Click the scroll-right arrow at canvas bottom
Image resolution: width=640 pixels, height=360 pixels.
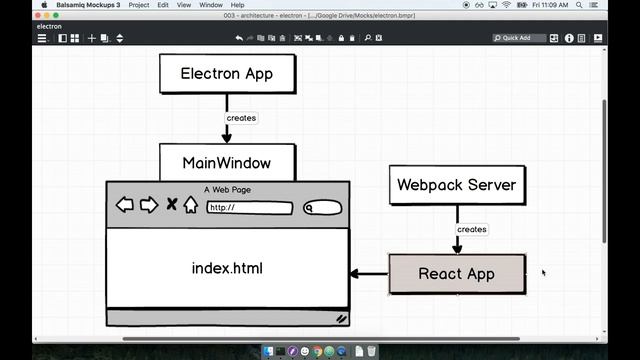[x=597, y=339]
